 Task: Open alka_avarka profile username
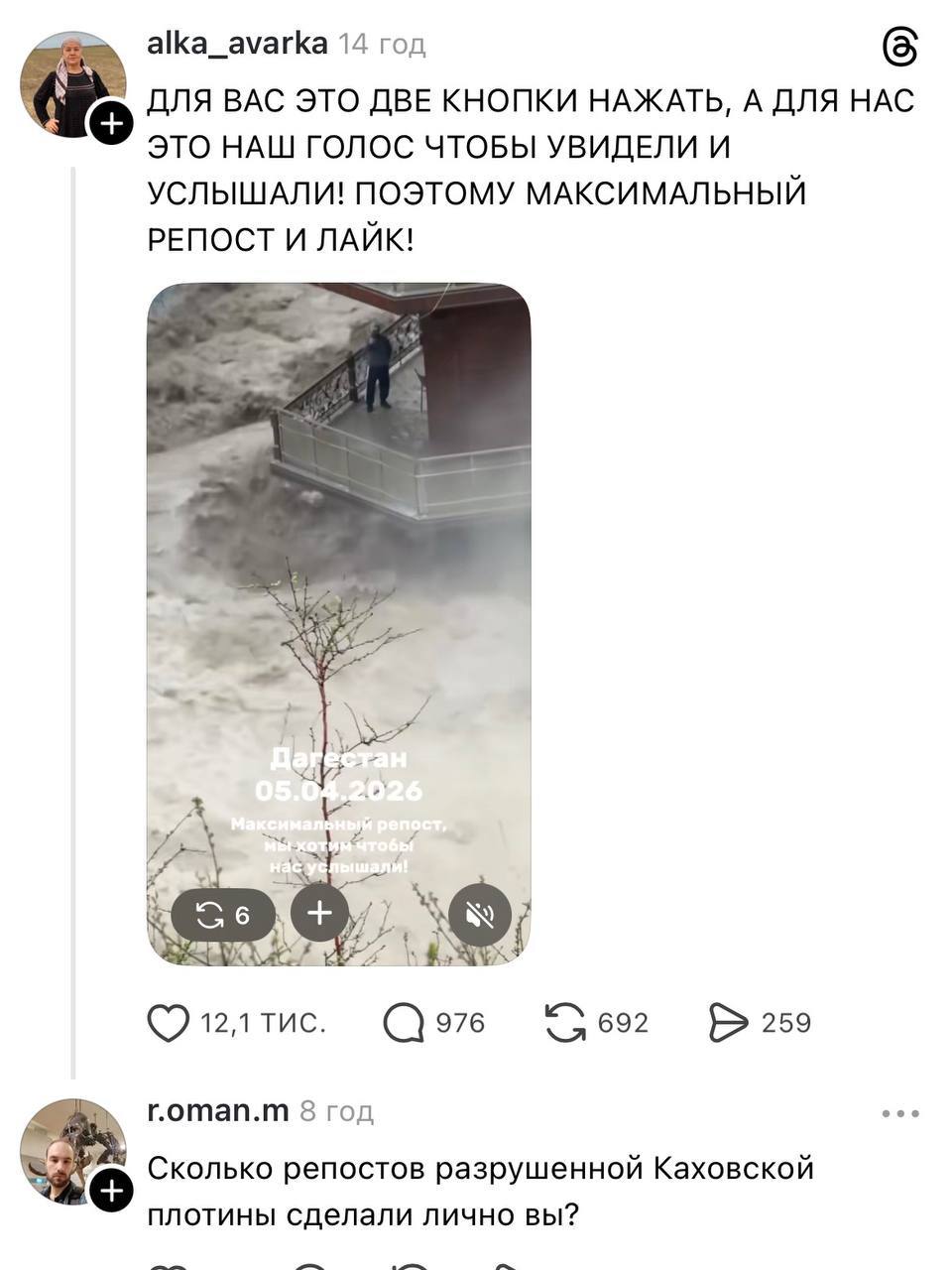[237, 43]
